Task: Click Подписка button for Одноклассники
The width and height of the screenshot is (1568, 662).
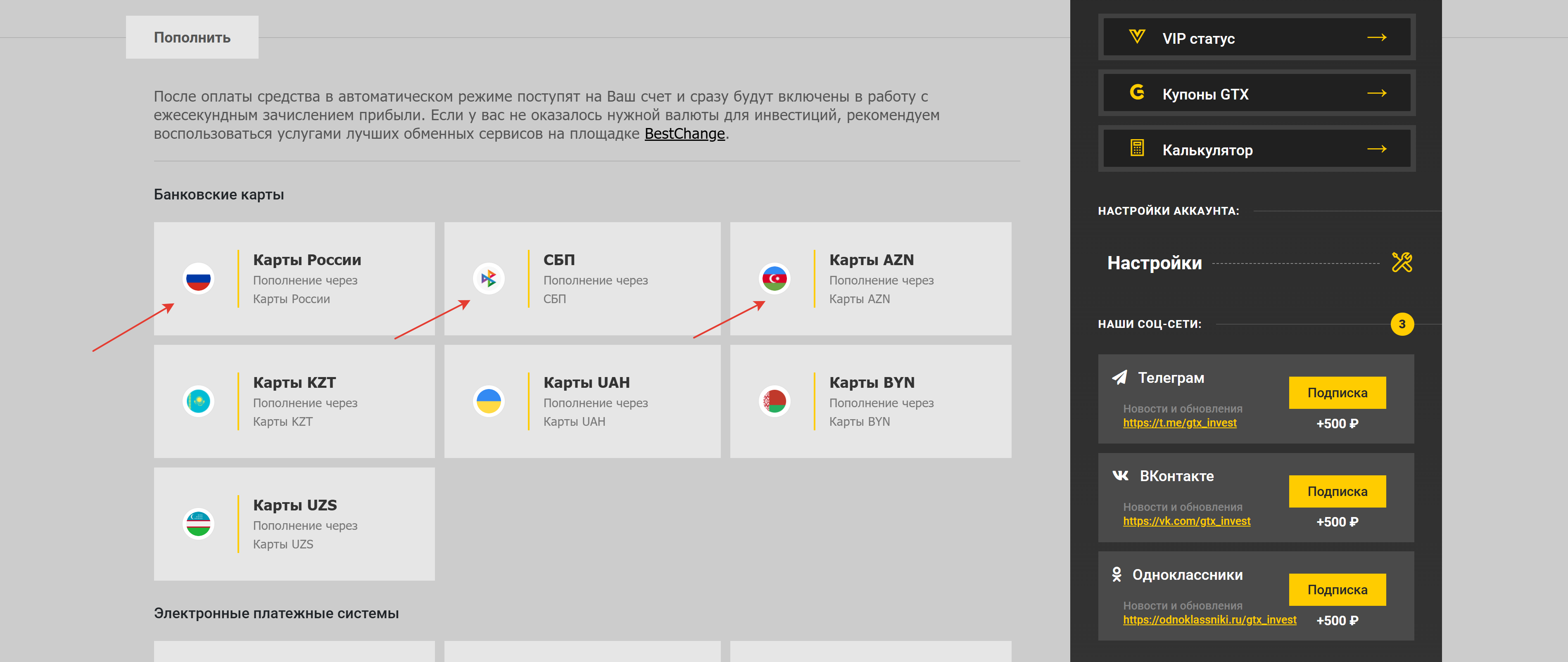Action: [1337, 590]
